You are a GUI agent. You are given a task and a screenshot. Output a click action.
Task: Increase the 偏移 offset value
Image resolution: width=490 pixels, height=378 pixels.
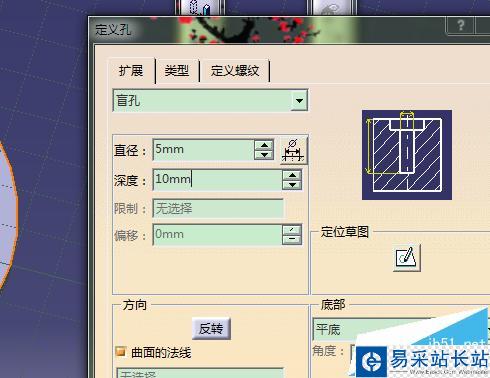coord(292,230)
